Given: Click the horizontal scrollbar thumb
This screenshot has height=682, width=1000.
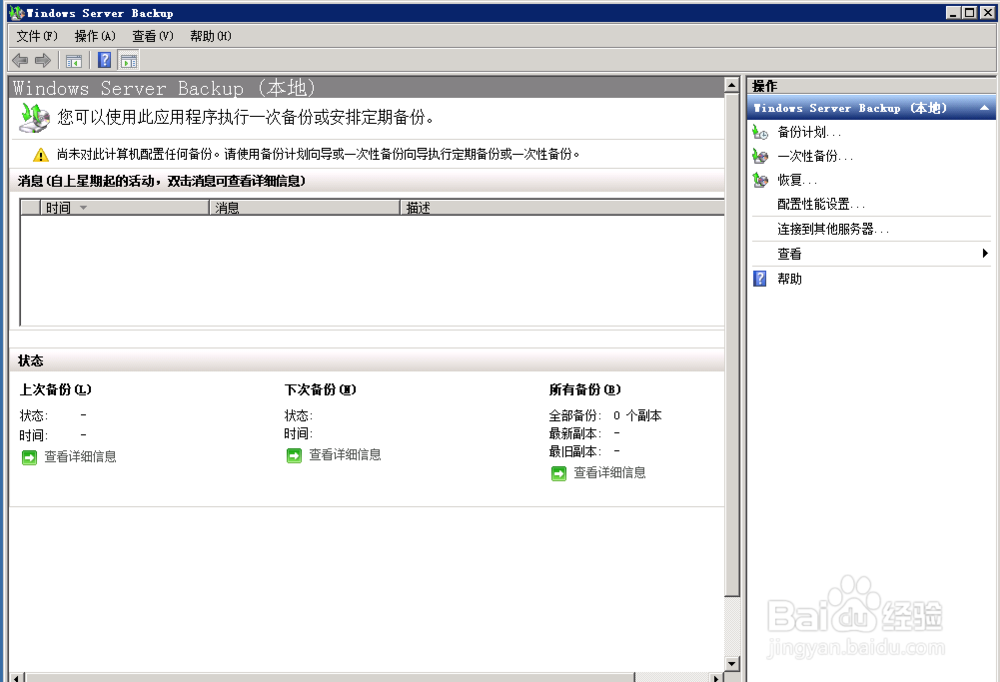Looking at the screenshot, I should point(330,678).
